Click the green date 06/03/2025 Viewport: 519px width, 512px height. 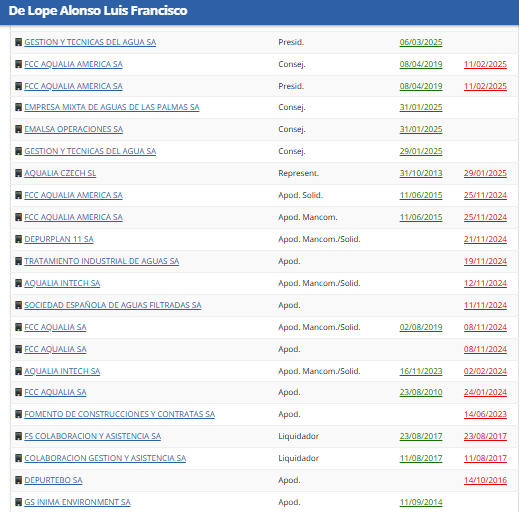coord(421,42)
